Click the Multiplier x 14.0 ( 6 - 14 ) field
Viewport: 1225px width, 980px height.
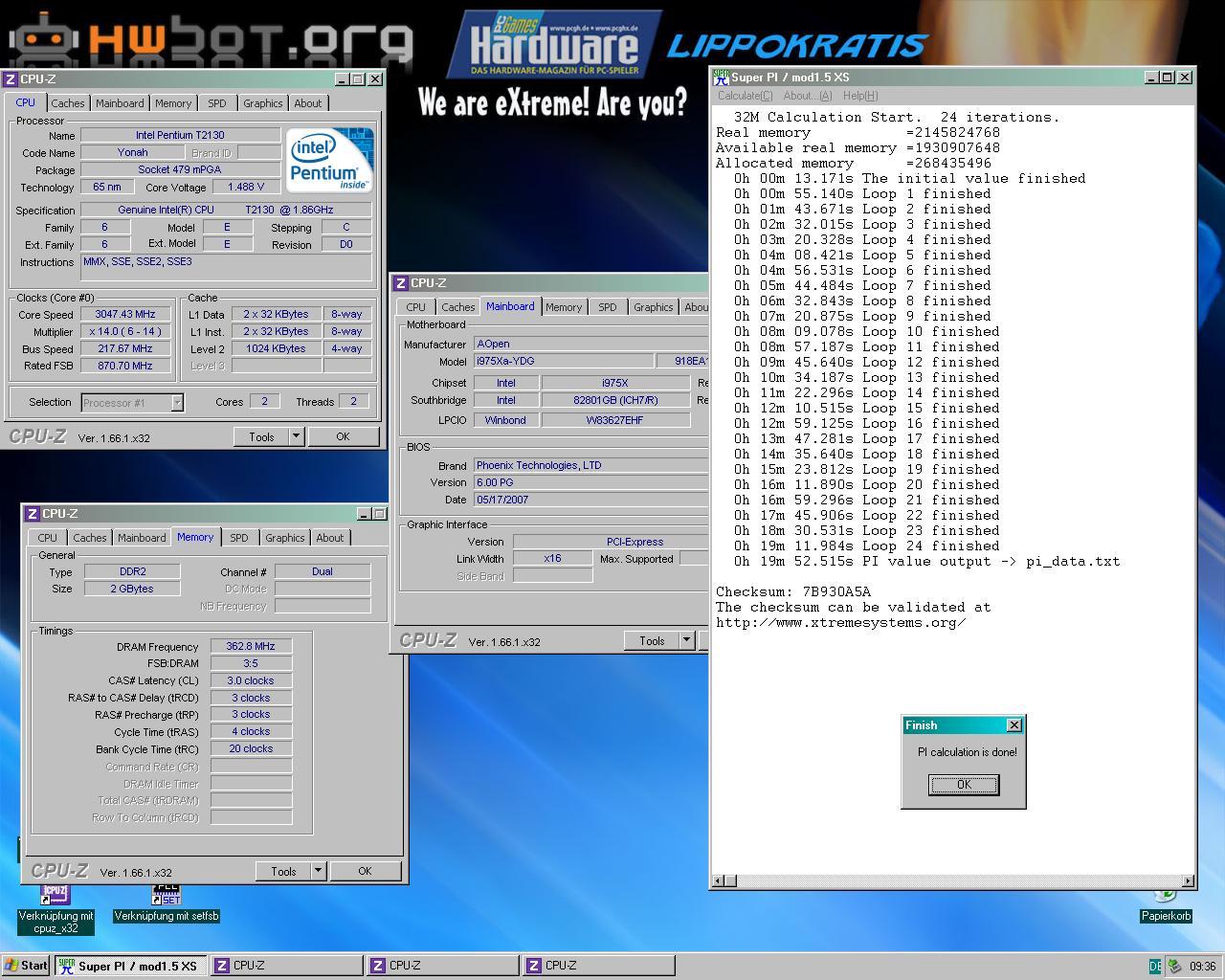pos(125,331)
